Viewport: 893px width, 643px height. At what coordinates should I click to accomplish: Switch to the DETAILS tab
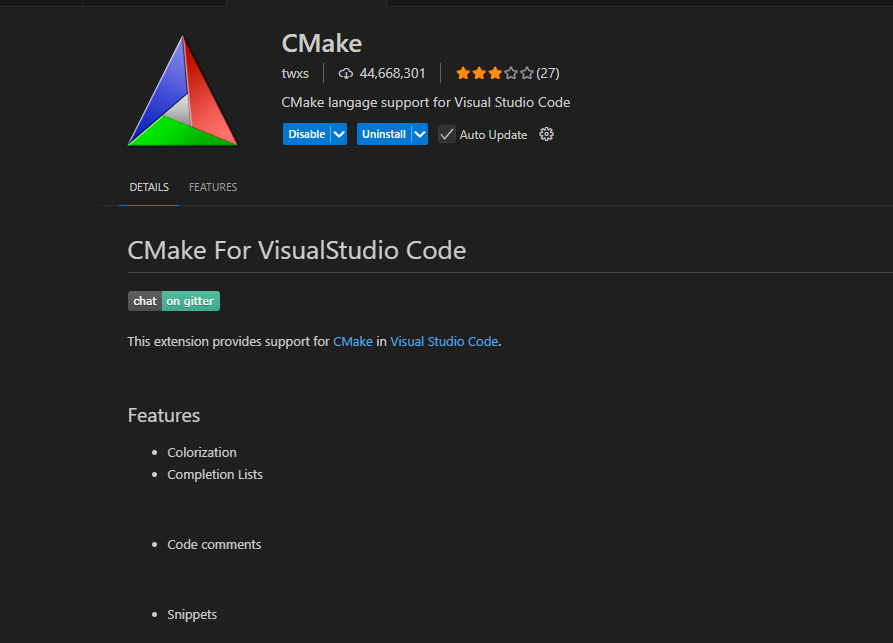pos(149,187)
